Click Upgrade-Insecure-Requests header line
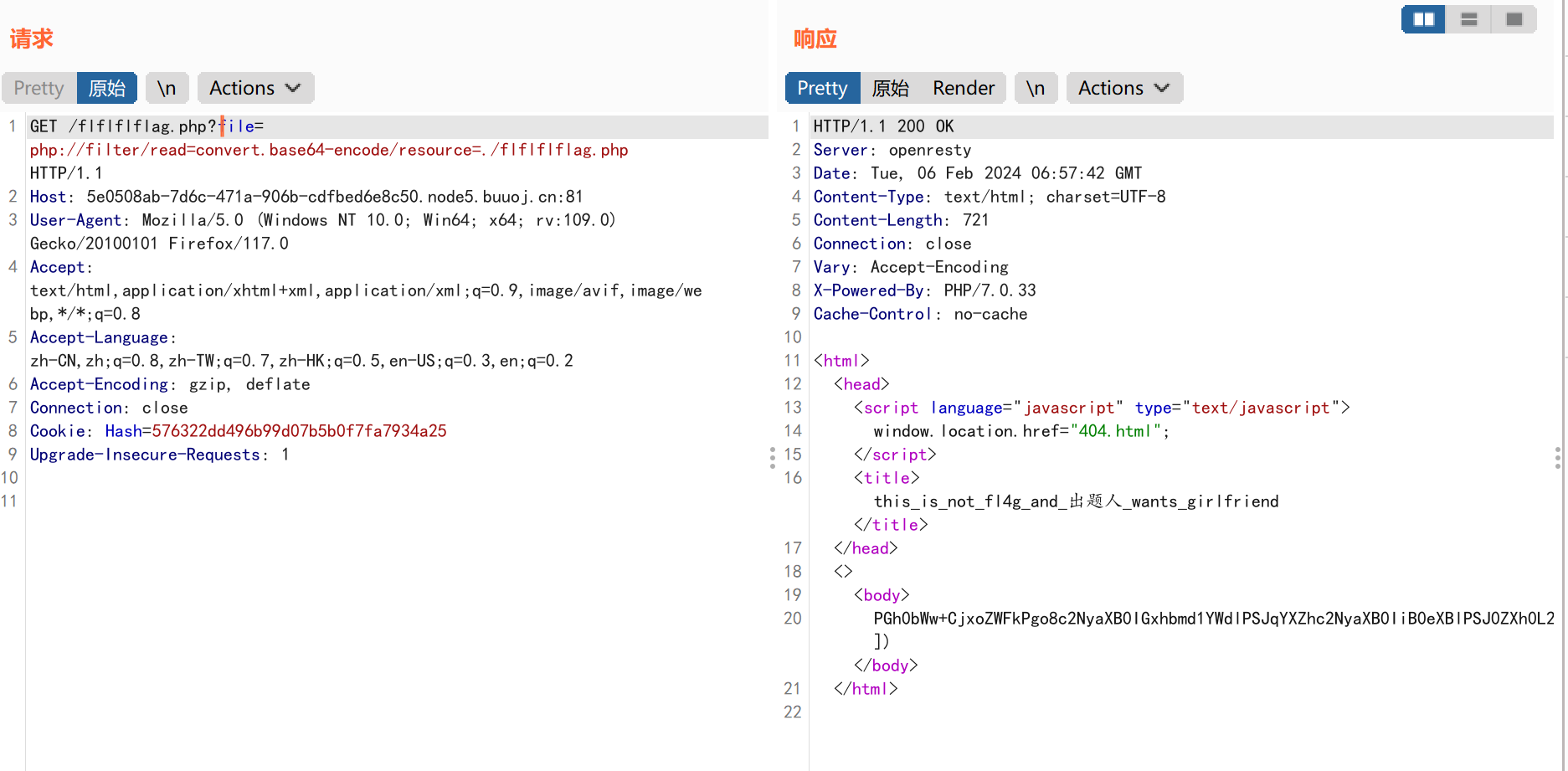 click(159, 455)
